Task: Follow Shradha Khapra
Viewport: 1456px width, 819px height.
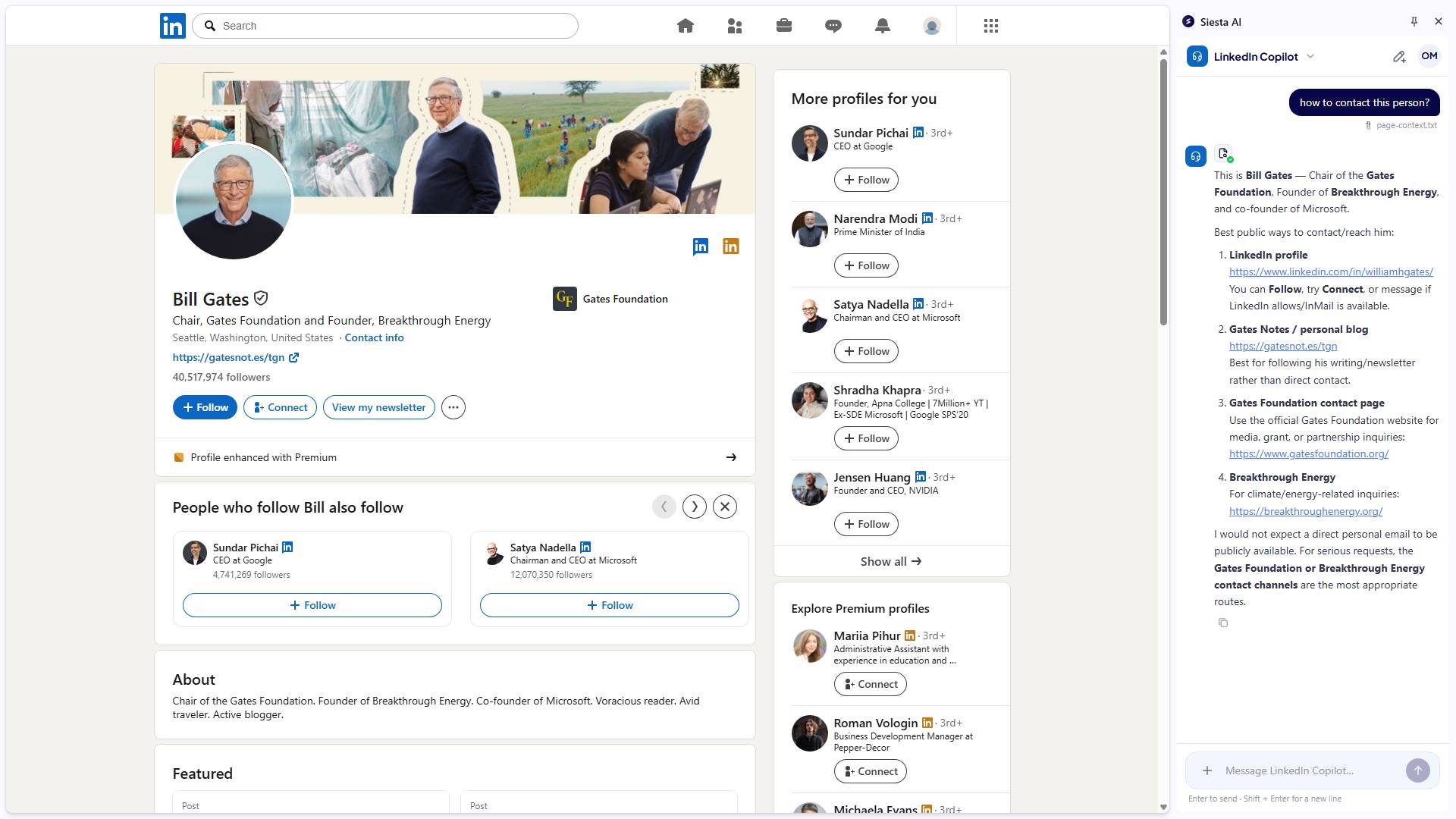Action: pos(866,438)
